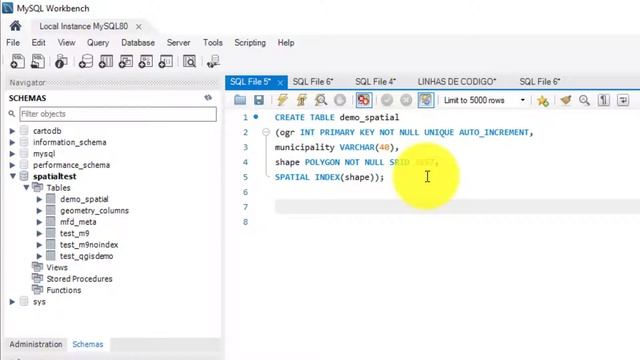Expand the sys schema
640x360 pixels.
coord(12,302)
